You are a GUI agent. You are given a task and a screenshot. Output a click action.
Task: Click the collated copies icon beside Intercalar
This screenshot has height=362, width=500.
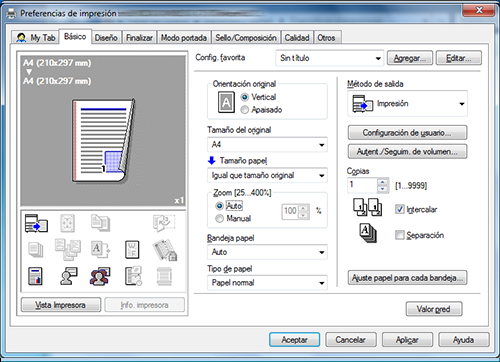(x=368, y=207)
